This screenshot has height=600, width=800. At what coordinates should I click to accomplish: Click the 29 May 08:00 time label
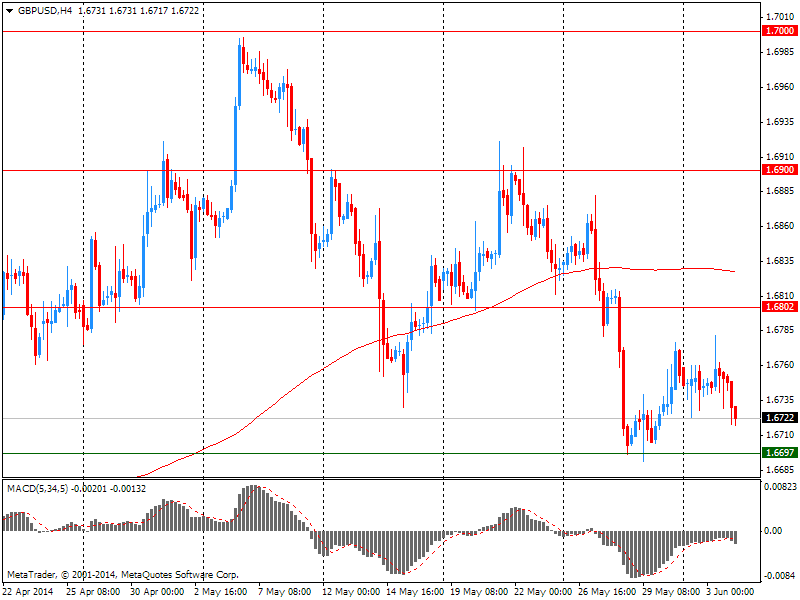click(x=670, y=592)
